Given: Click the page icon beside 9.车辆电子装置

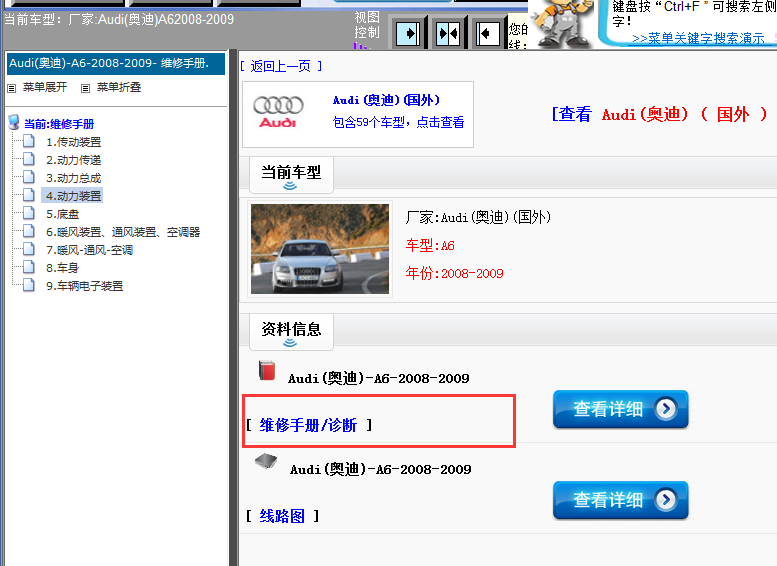Looking at the screenshot, I should coord(29,285).
